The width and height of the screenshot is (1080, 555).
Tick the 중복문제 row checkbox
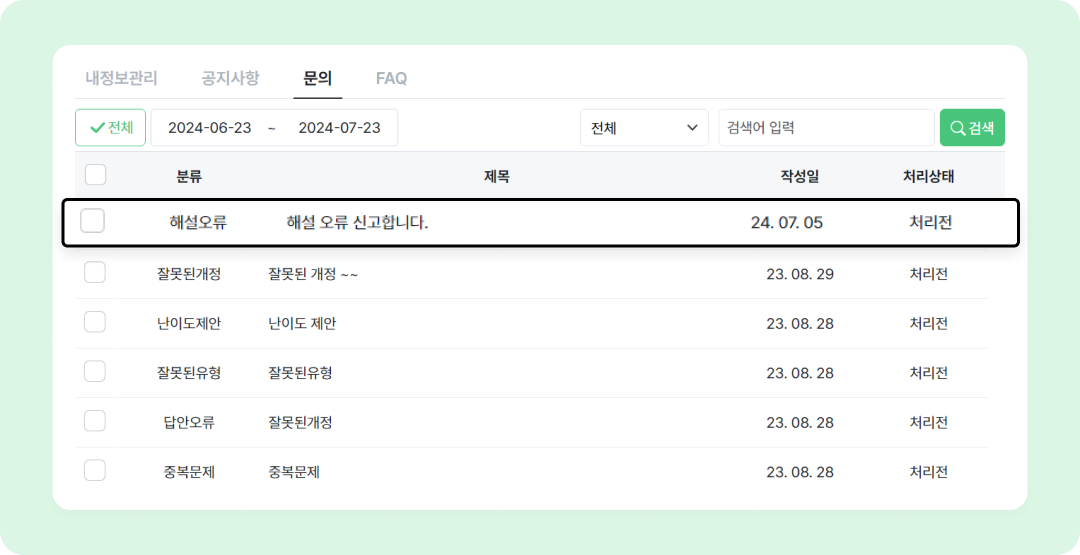(x=95, y=470)
